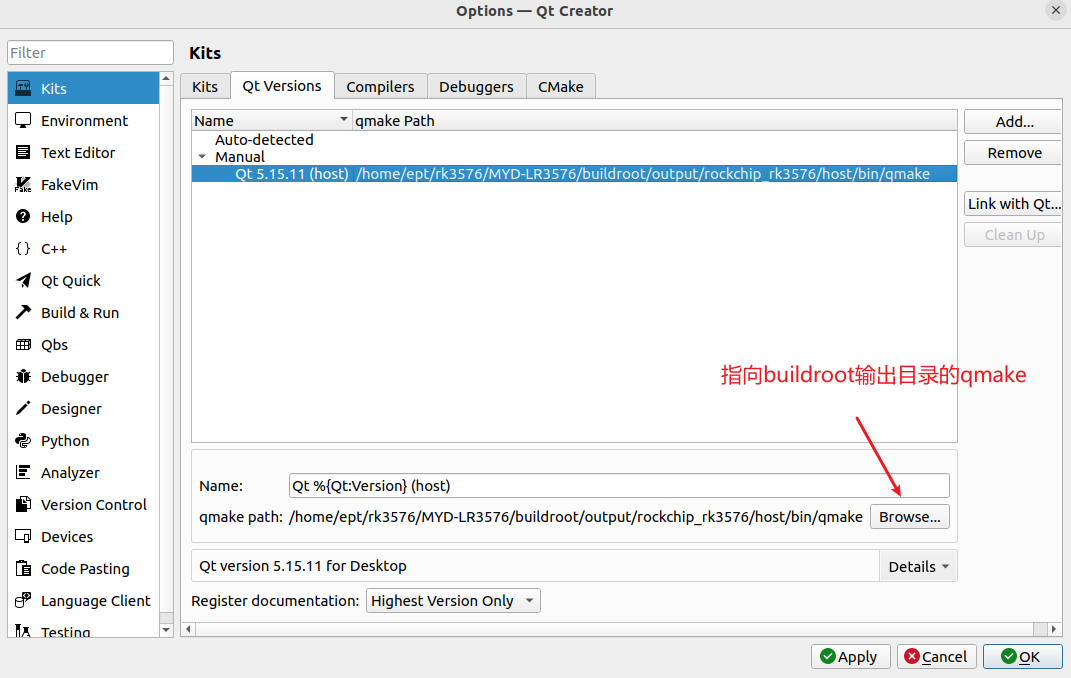This screenshot has width=1071, height=678.
Task: Open the Compilers tab
Action: tap(380, 87)
